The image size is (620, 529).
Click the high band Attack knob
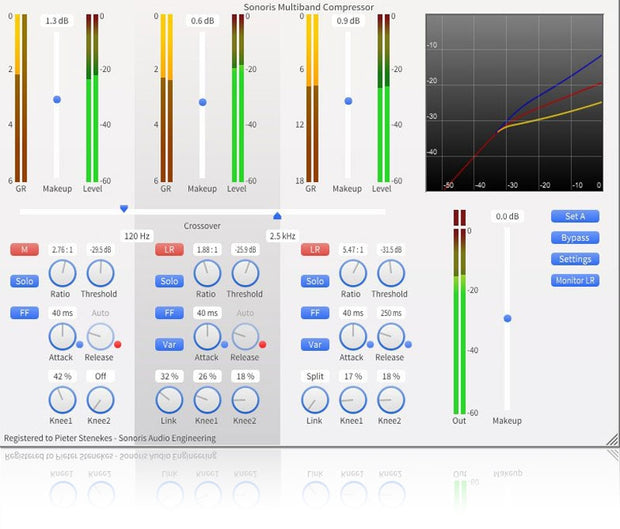point(353,336)
